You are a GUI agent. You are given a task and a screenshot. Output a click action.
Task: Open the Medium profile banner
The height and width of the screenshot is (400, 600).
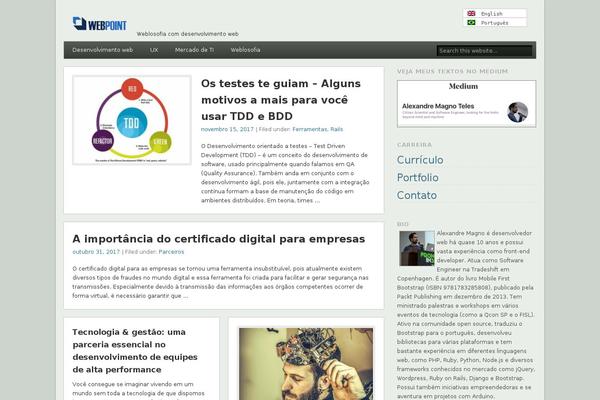coord(466,104)
